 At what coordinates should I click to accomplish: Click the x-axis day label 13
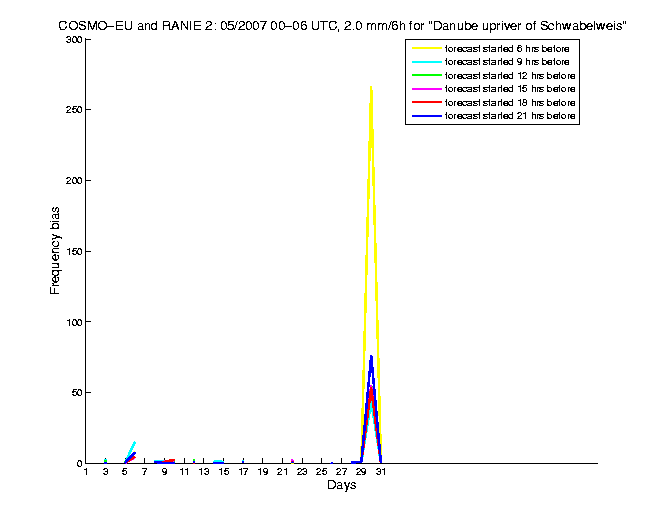[204, 472]
